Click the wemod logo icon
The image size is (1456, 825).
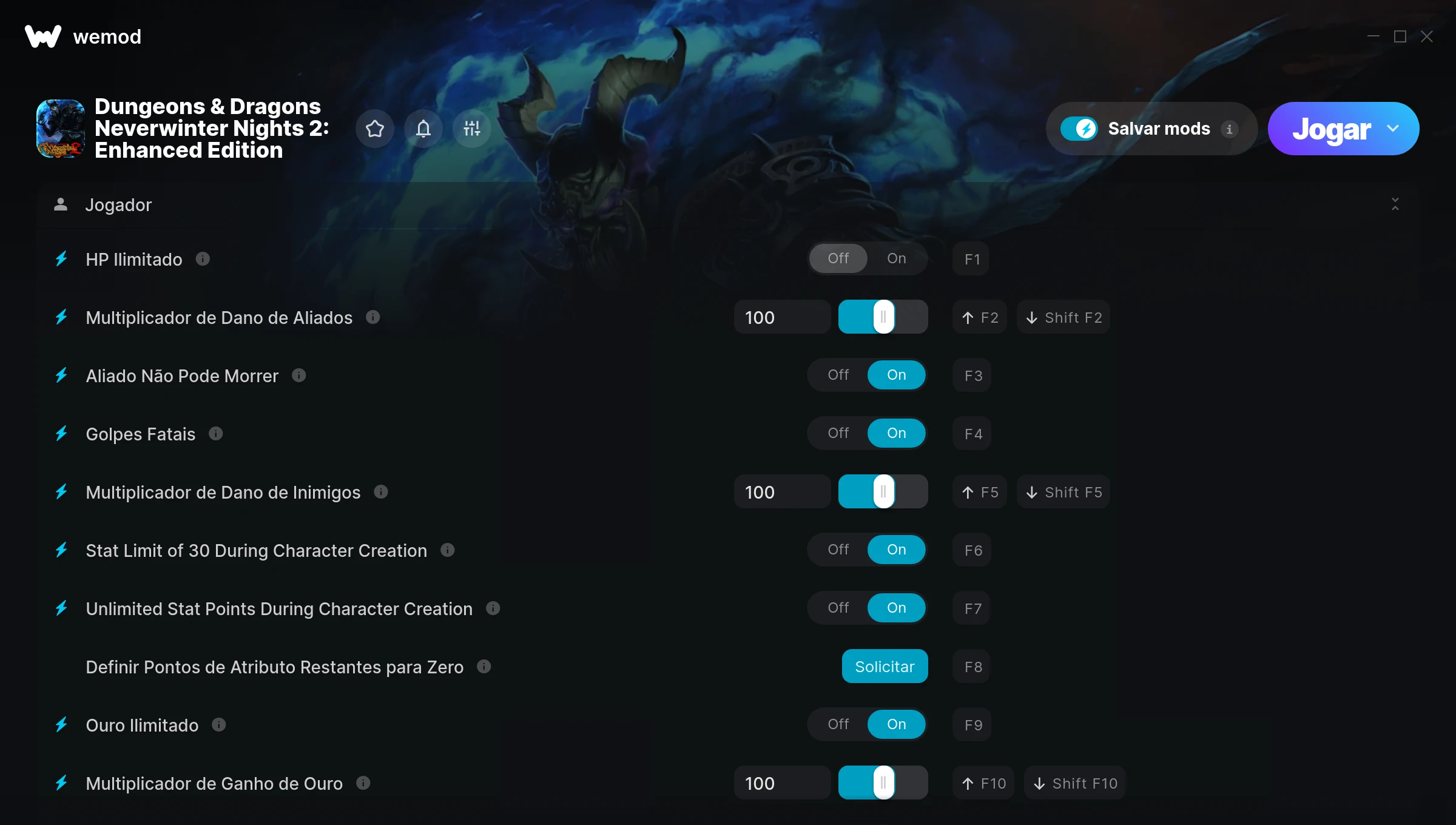43,36
